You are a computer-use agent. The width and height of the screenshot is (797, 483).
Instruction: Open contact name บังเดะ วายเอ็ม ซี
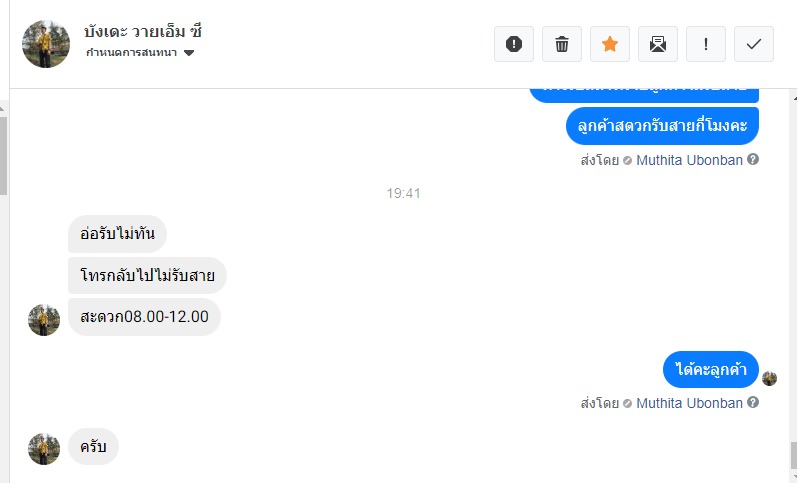[x=143, y=32]
